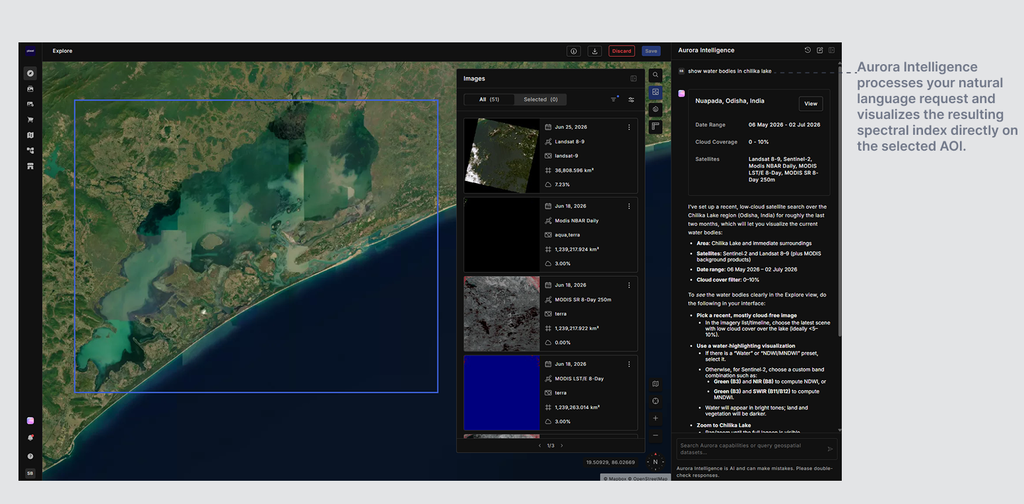Zoom out on the map
This screenshot has height=504, width=1024.
656,435
